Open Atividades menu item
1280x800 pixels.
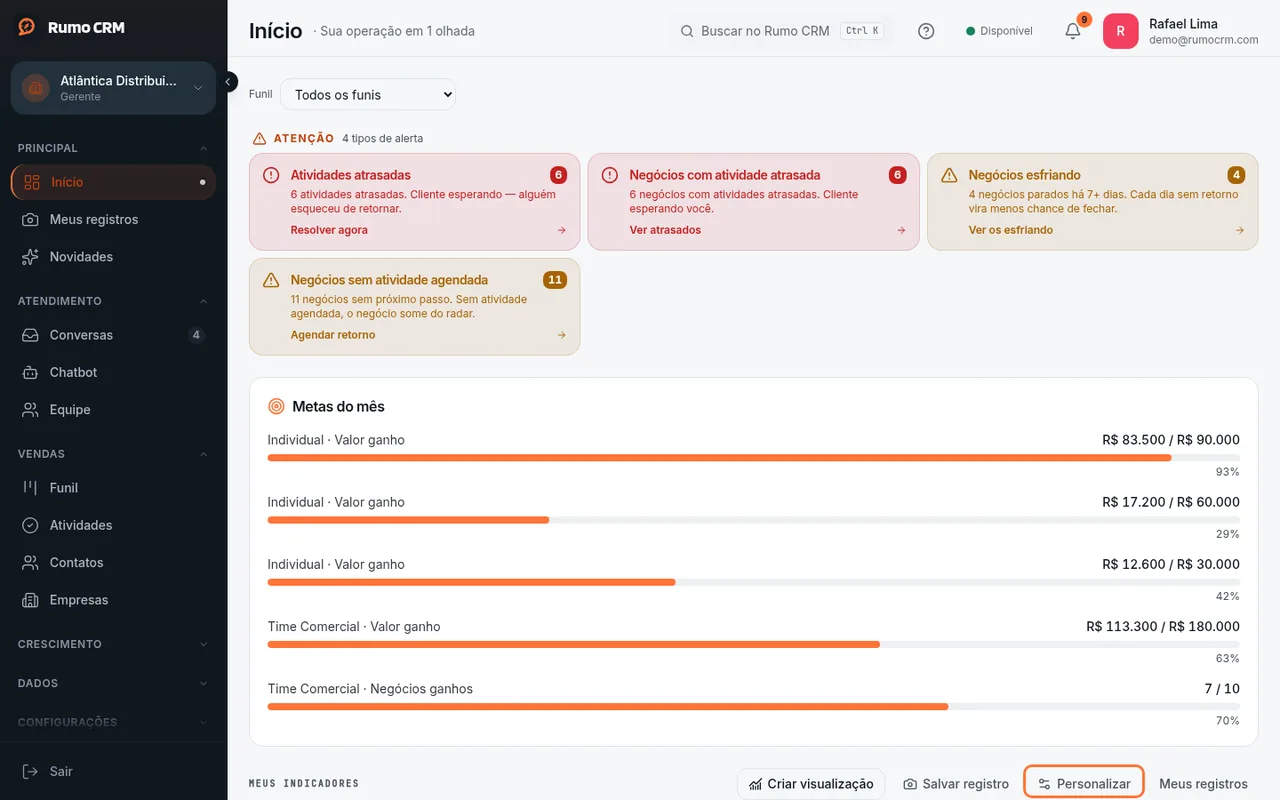(113, 525)
